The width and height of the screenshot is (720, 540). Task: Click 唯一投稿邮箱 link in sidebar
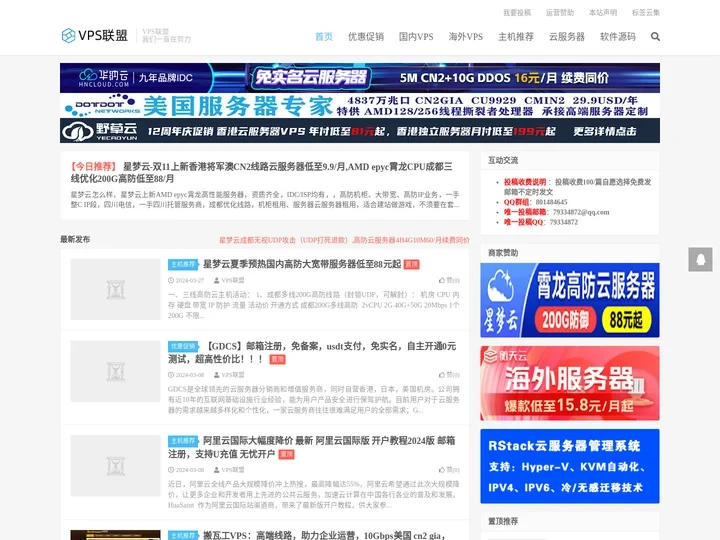(x=525, y=212)
